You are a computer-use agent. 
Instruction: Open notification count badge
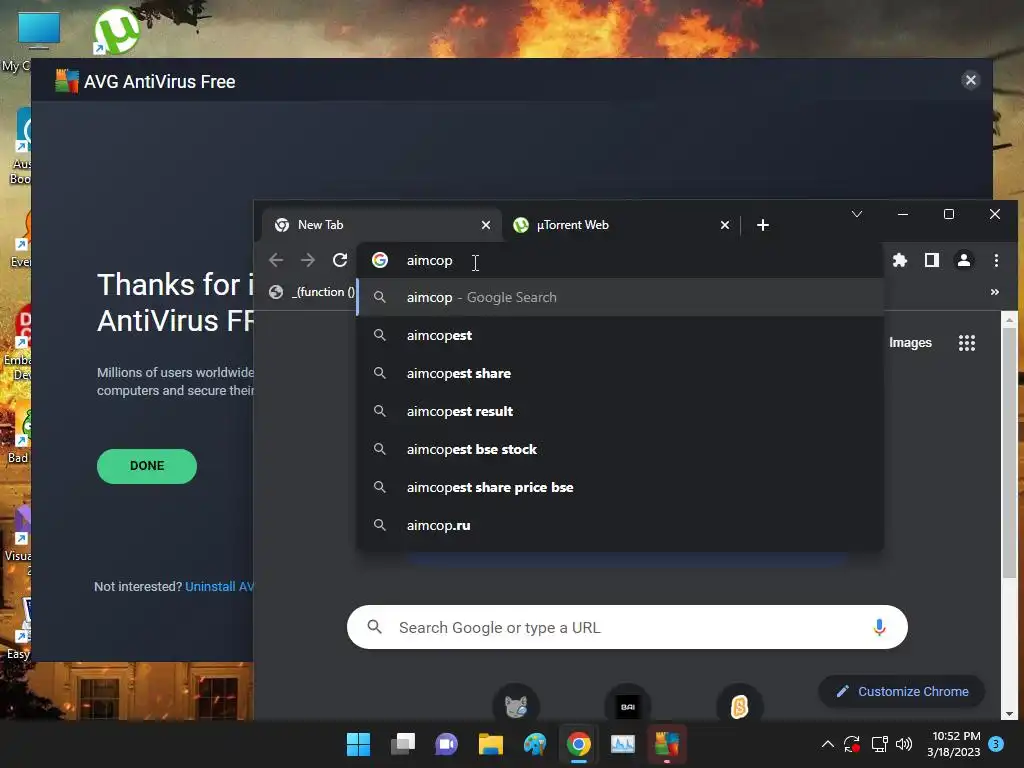996,744
